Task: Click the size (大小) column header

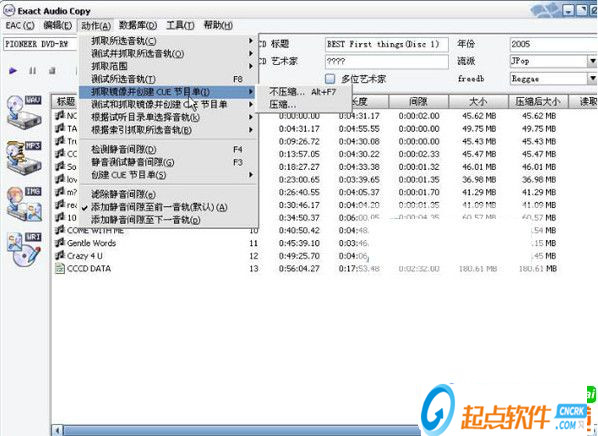Action: [x=478, y=101]
